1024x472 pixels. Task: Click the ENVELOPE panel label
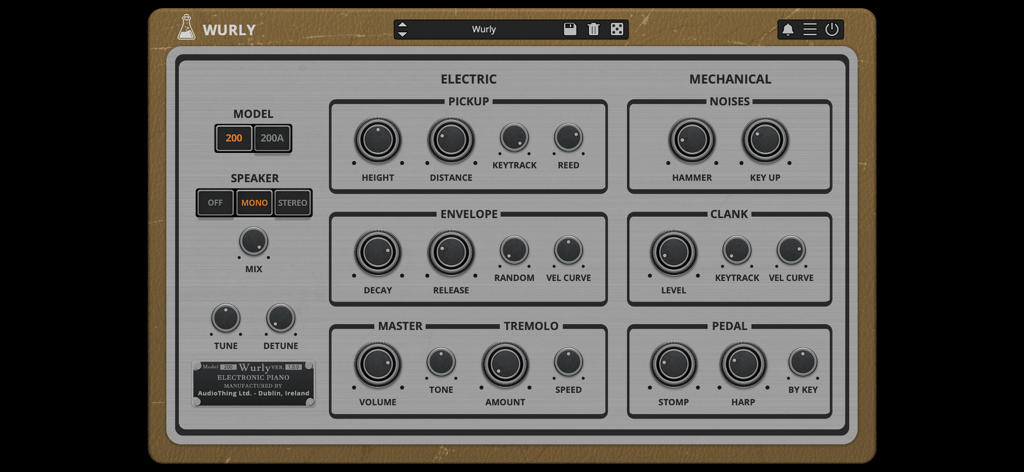(469, 213)
